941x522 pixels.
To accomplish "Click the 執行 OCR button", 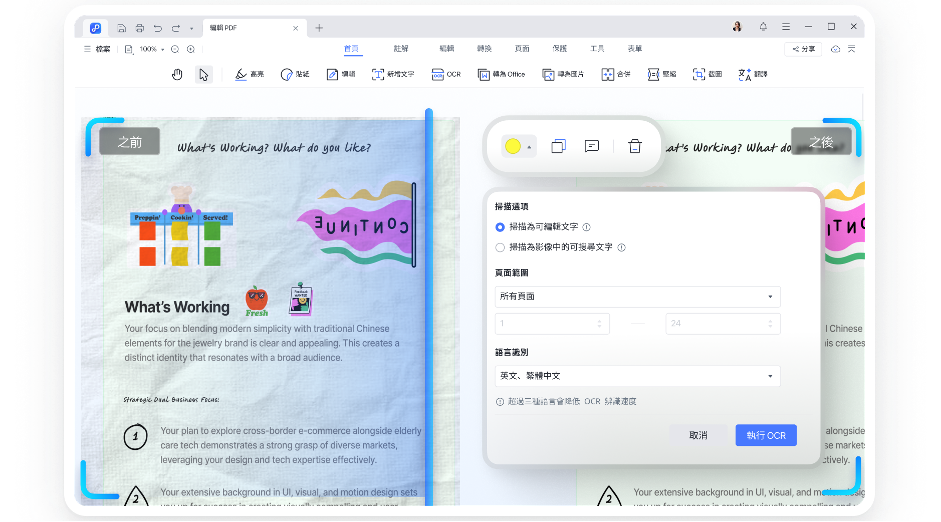I will point(765,435).
